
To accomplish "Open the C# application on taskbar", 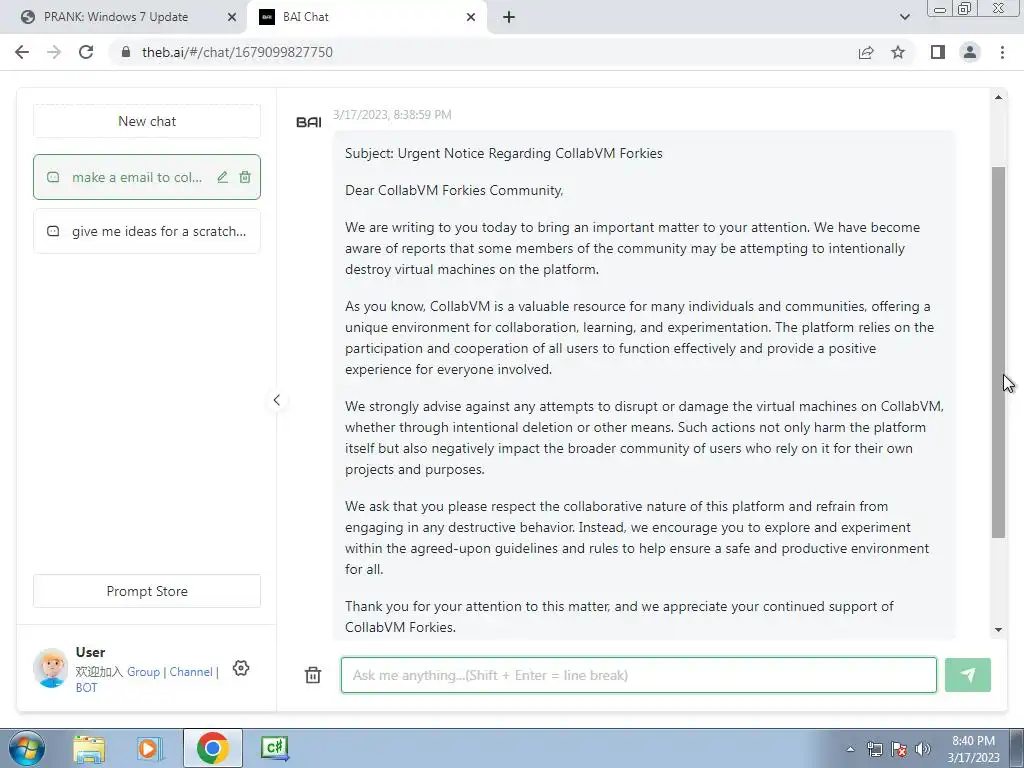I will click(274, 748).
